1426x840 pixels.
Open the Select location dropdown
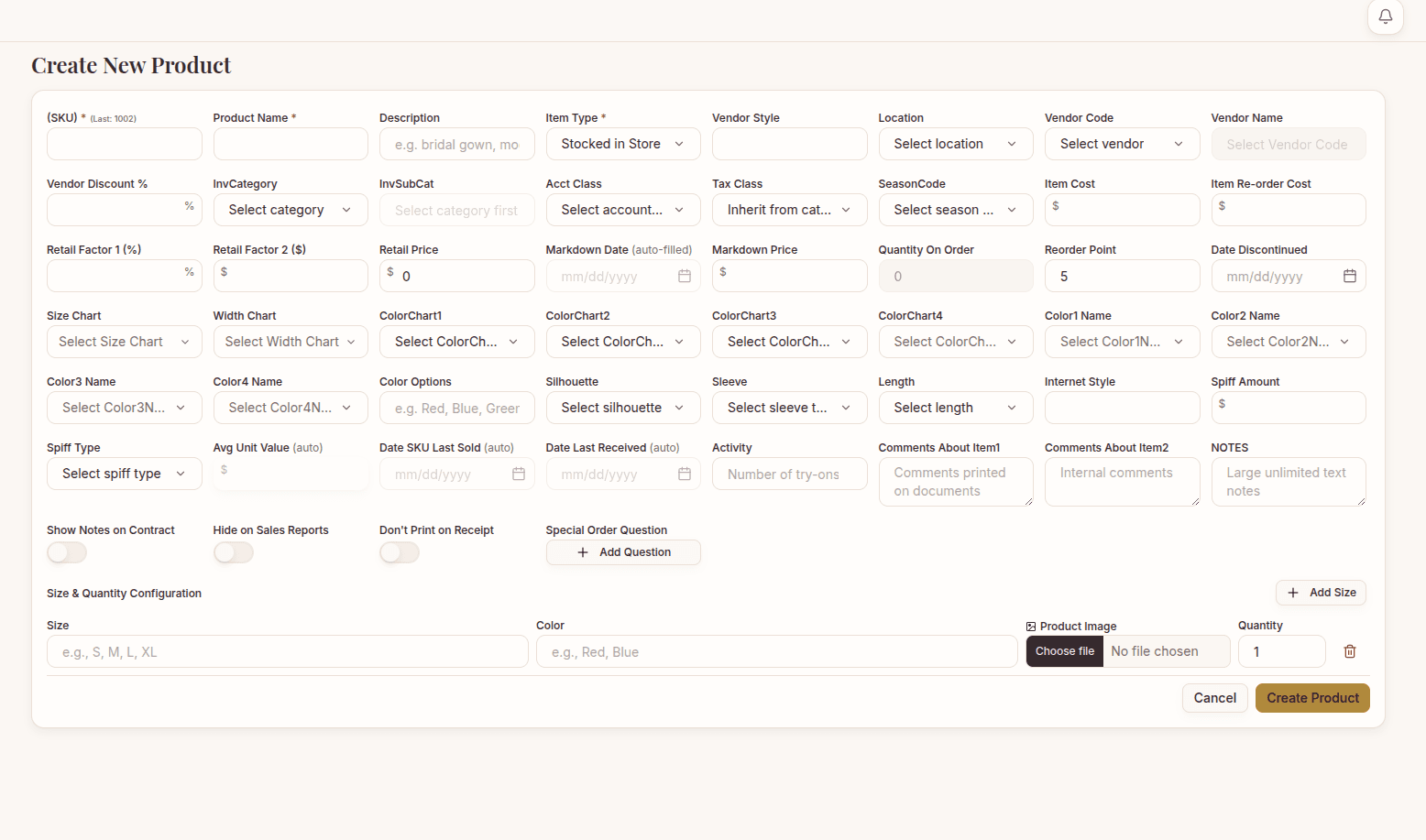tap(956, 144)
